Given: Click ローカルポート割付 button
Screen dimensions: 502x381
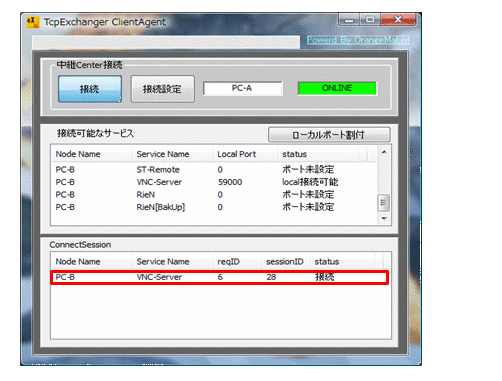Looking at the screenshot, I should (329, 135).
